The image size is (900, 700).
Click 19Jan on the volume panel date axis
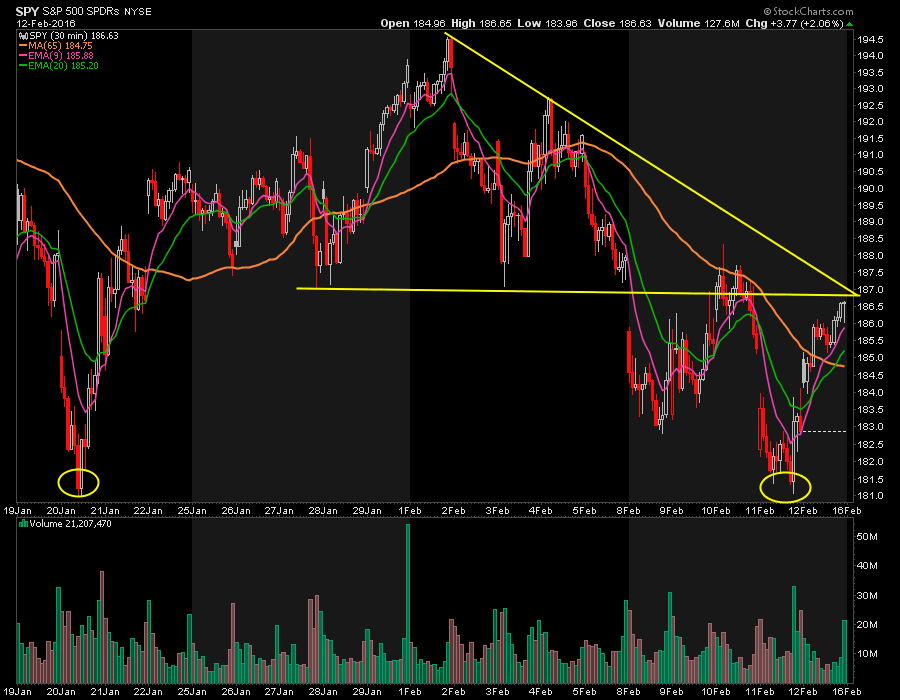point(17,691)
